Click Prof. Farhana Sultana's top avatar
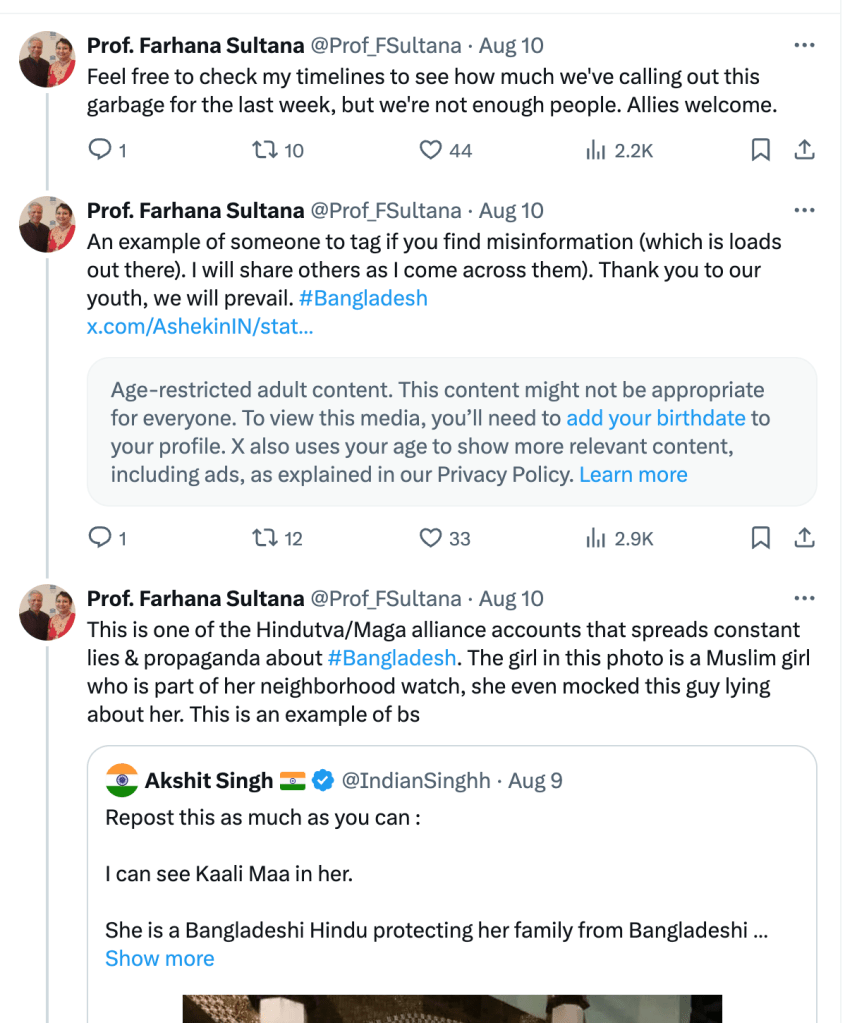Screen dimensions: 845x1023 point(48,59)
